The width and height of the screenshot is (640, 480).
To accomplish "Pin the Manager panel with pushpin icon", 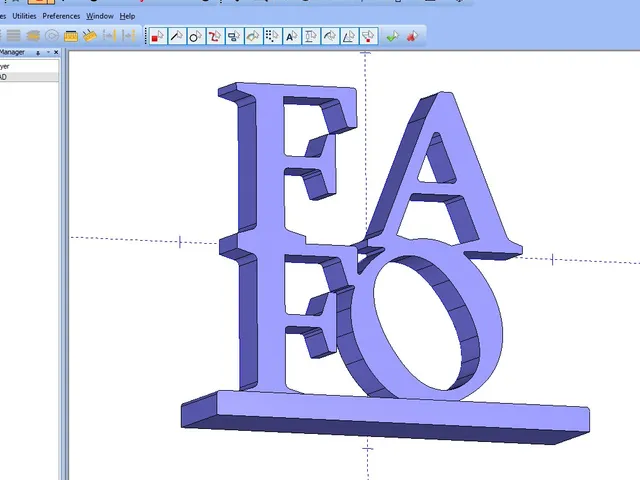I will [x=38, y=53].
